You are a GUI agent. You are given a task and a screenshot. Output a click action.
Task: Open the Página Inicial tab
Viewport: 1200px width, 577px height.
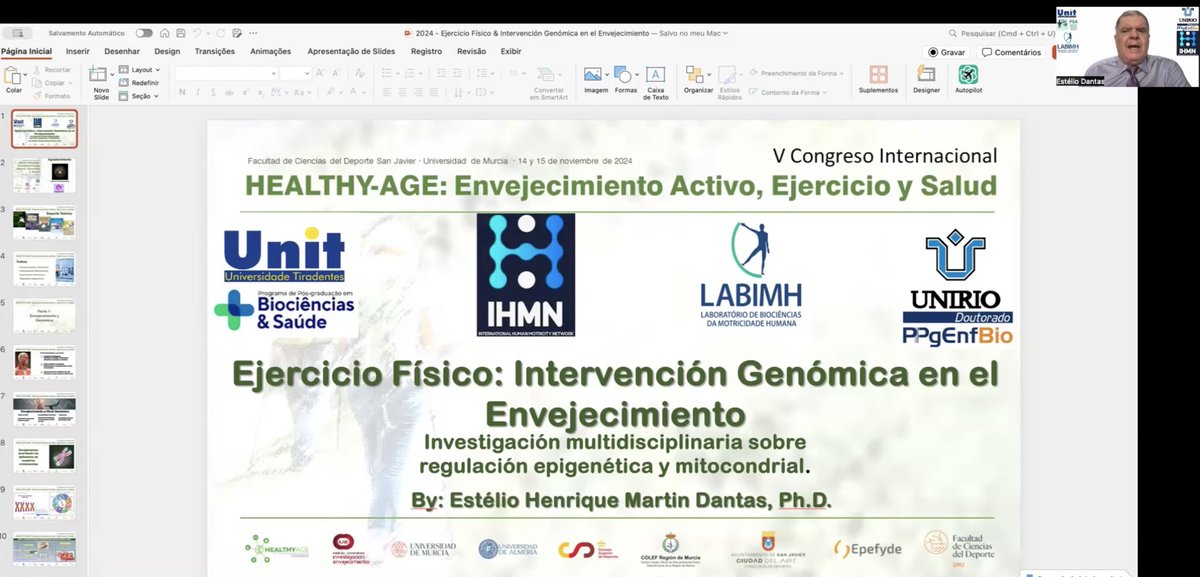(27, 51)
